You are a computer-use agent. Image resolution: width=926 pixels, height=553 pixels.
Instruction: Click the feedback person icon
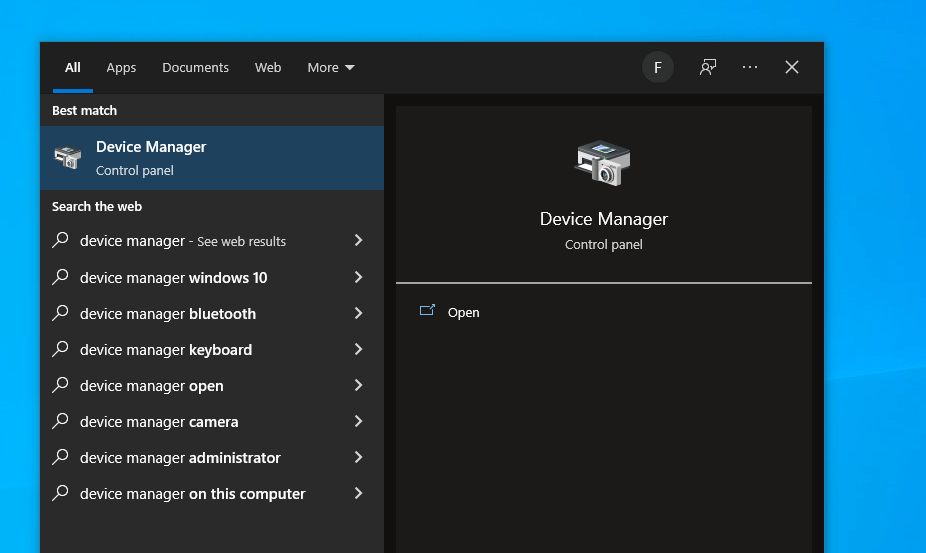click(x=707, y=67)
